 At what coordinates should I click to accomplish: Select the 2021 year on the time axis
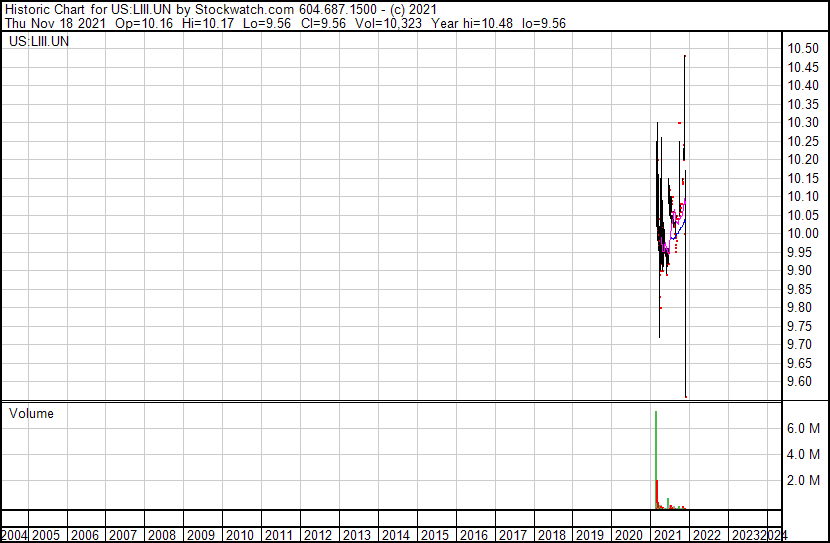tap(668, 535)
